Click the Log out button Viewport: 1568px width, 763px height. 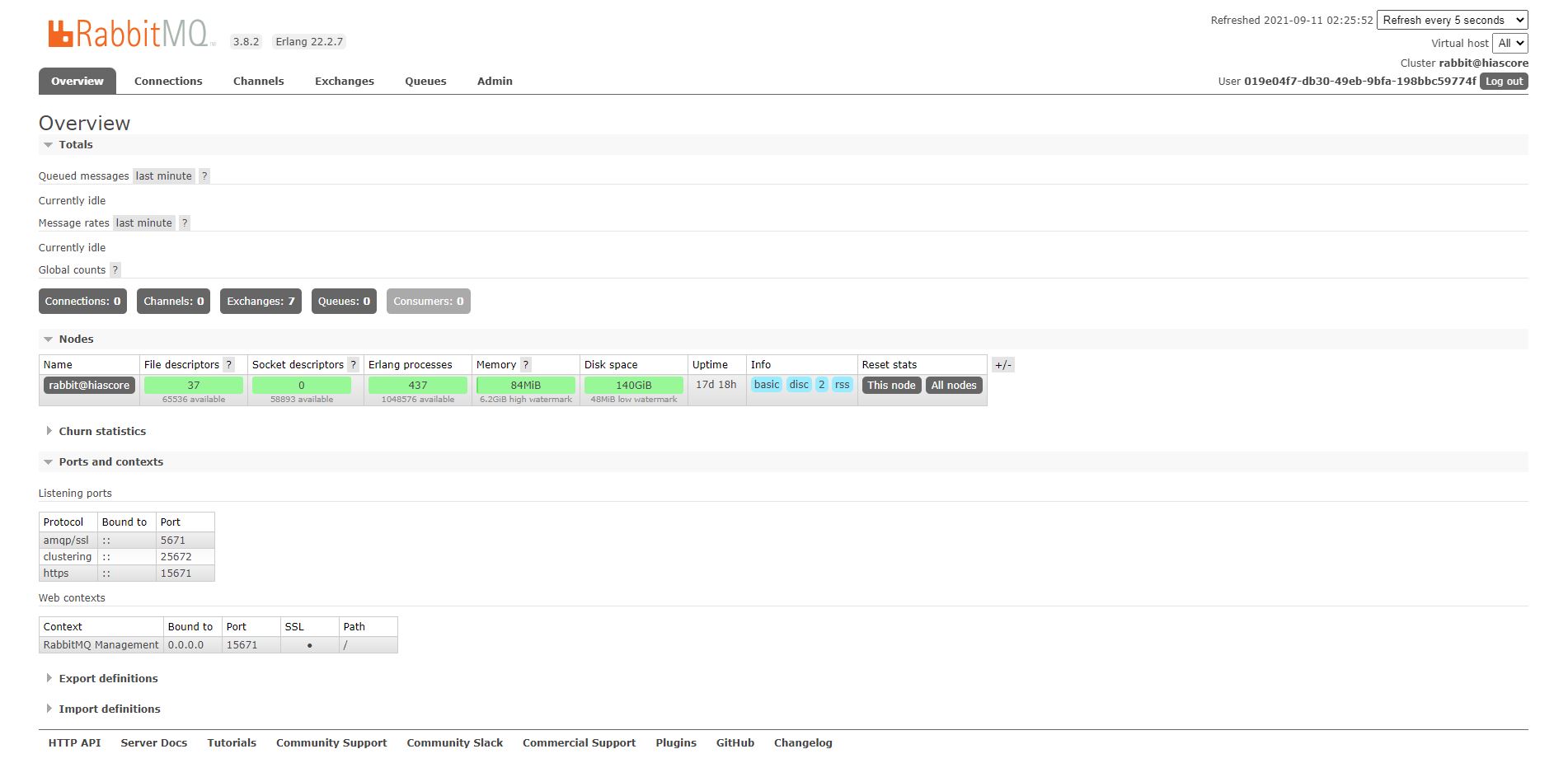click(x=1504, y=81)
